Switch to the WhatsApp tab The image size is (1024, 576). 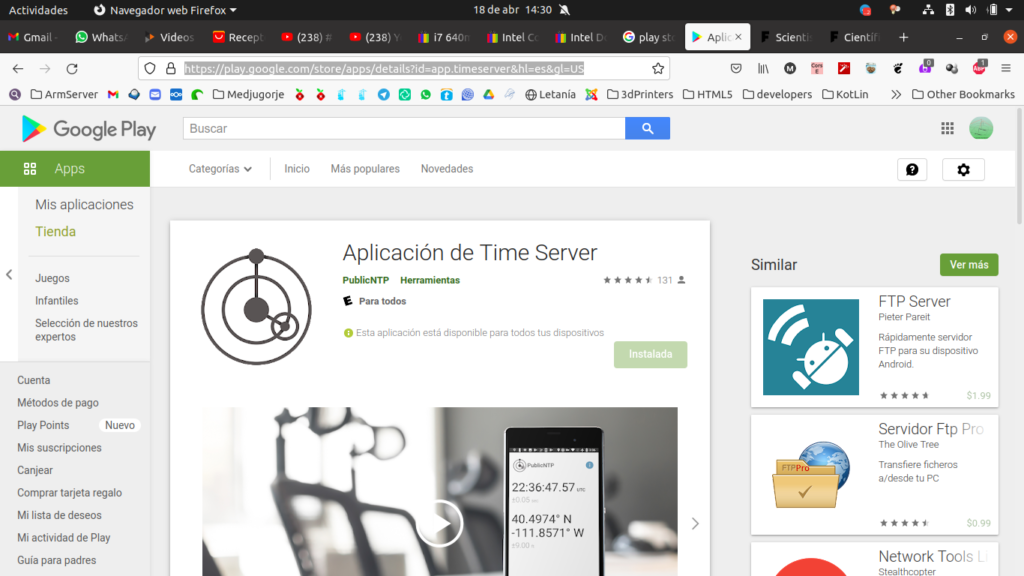[x=101, y=37]
